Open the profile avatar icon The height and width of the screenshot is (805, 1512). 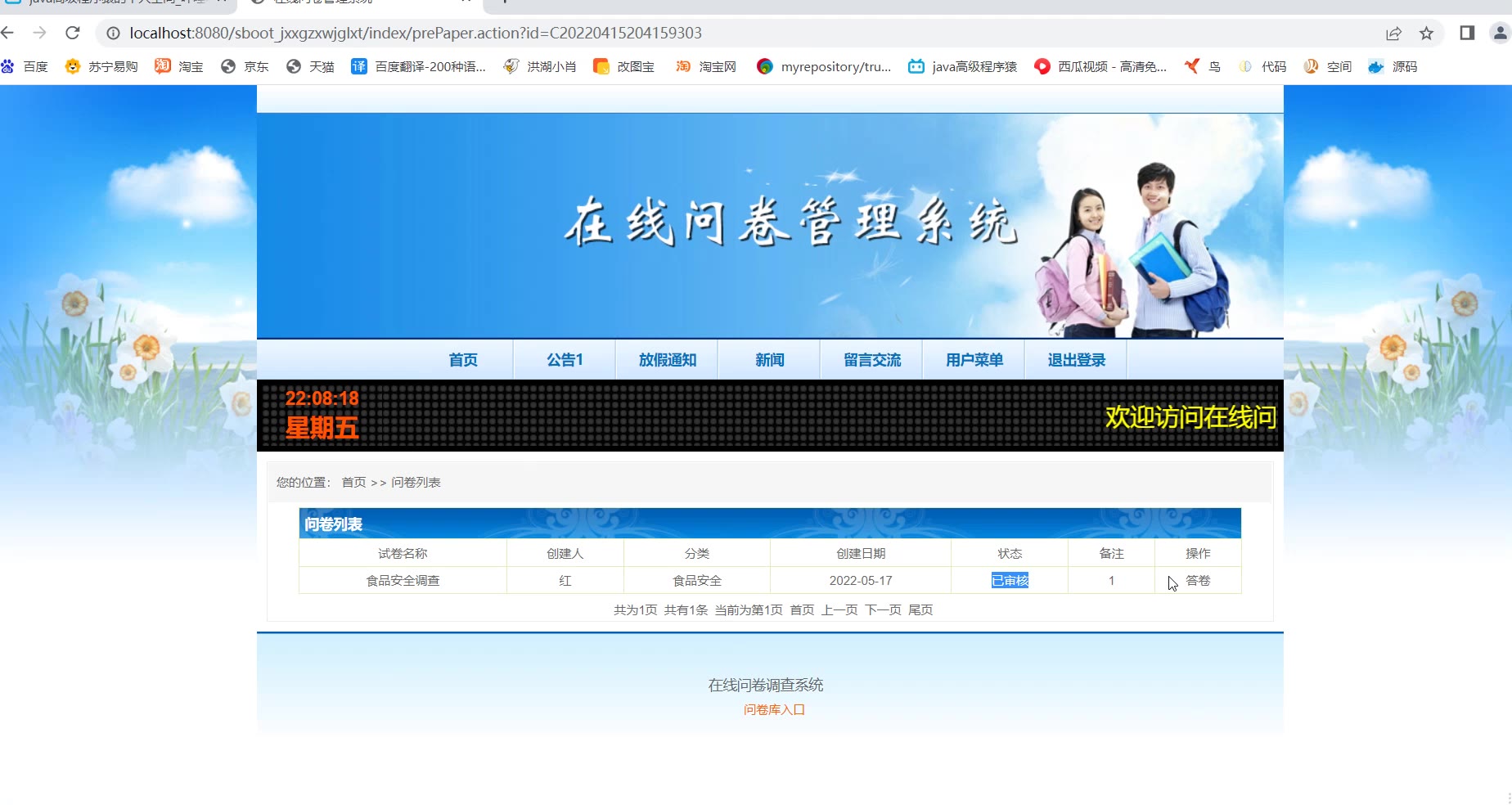point(1500,33)
